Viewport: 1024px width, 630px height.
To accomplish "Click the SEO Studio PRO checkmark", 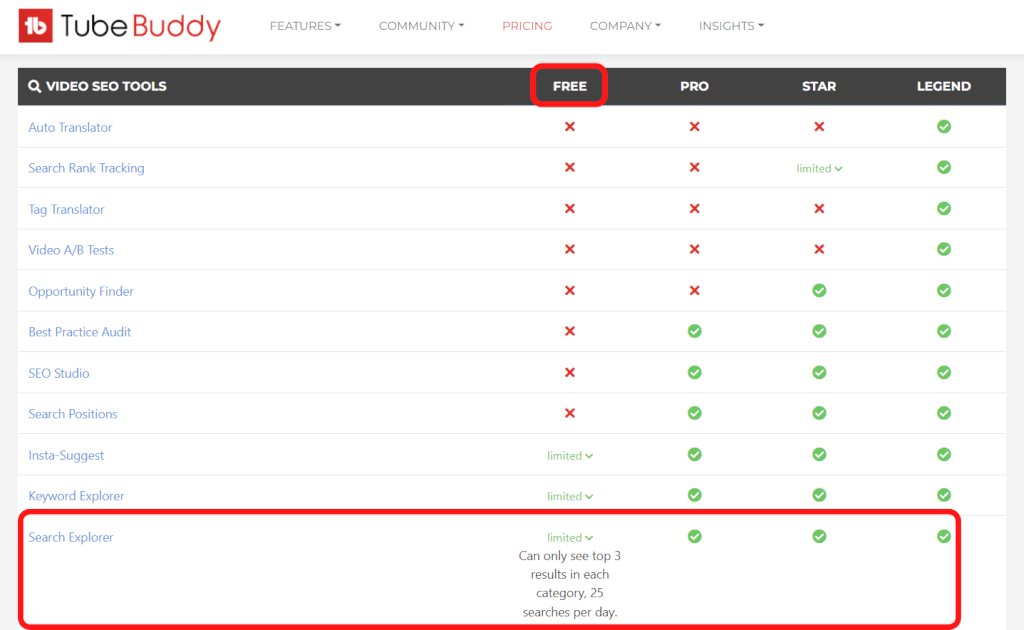I will (x=694, y=372).
